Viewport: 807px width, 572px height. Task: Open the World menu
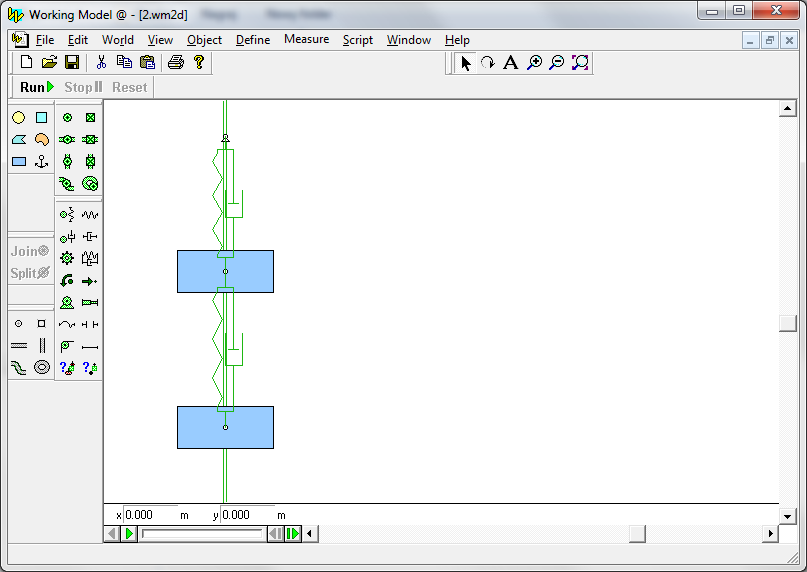[117, 40]
